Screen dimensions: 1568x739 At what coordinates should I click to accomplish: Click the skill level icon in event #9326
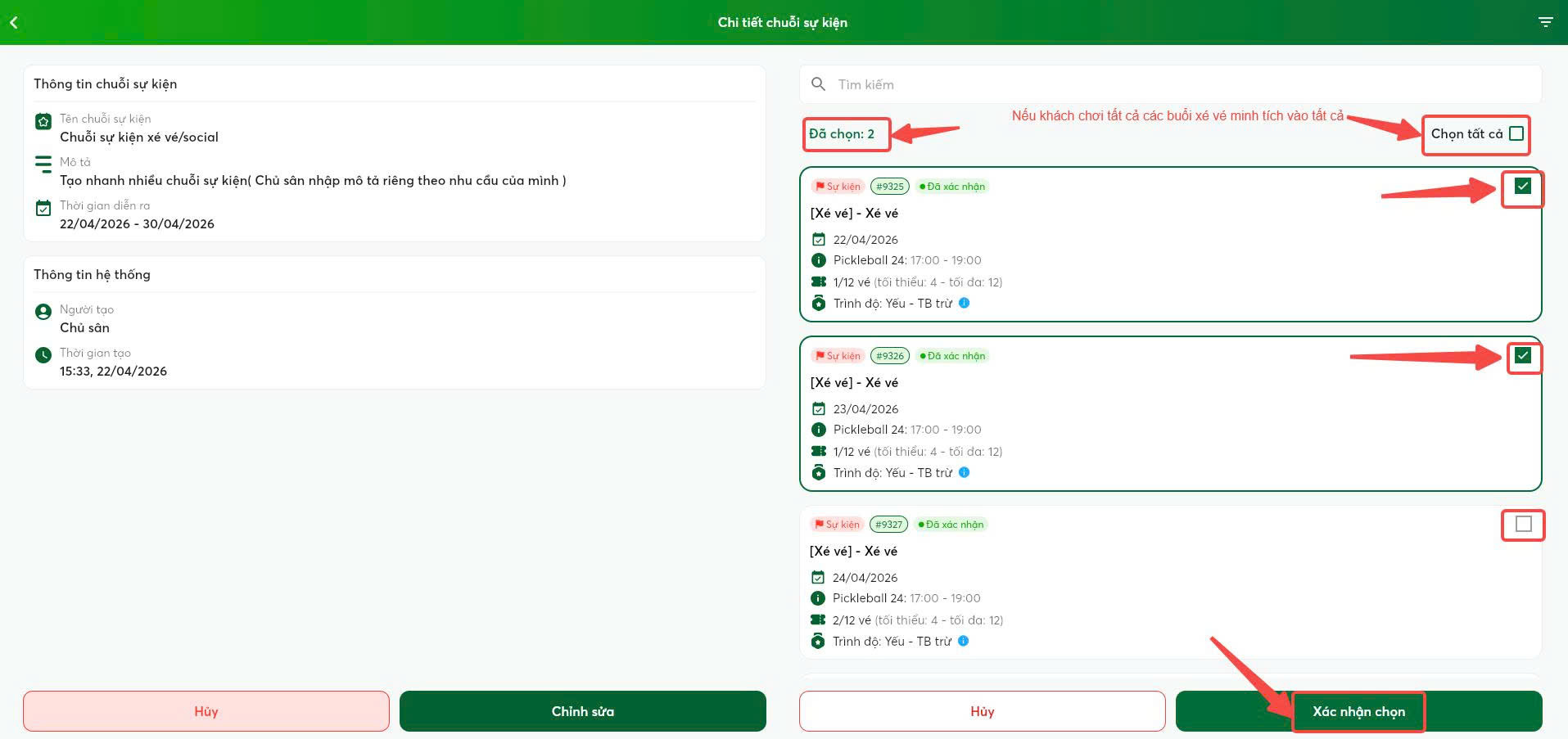click(x=819, y=472)
